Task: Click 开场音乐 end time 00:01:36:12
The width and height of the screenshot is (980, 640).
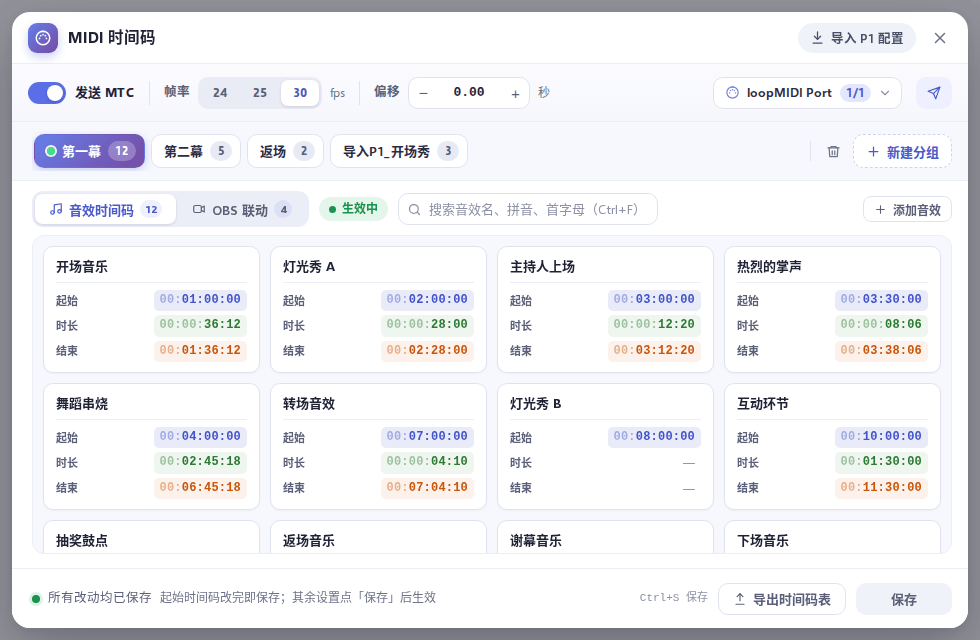Action: (201, 351)
